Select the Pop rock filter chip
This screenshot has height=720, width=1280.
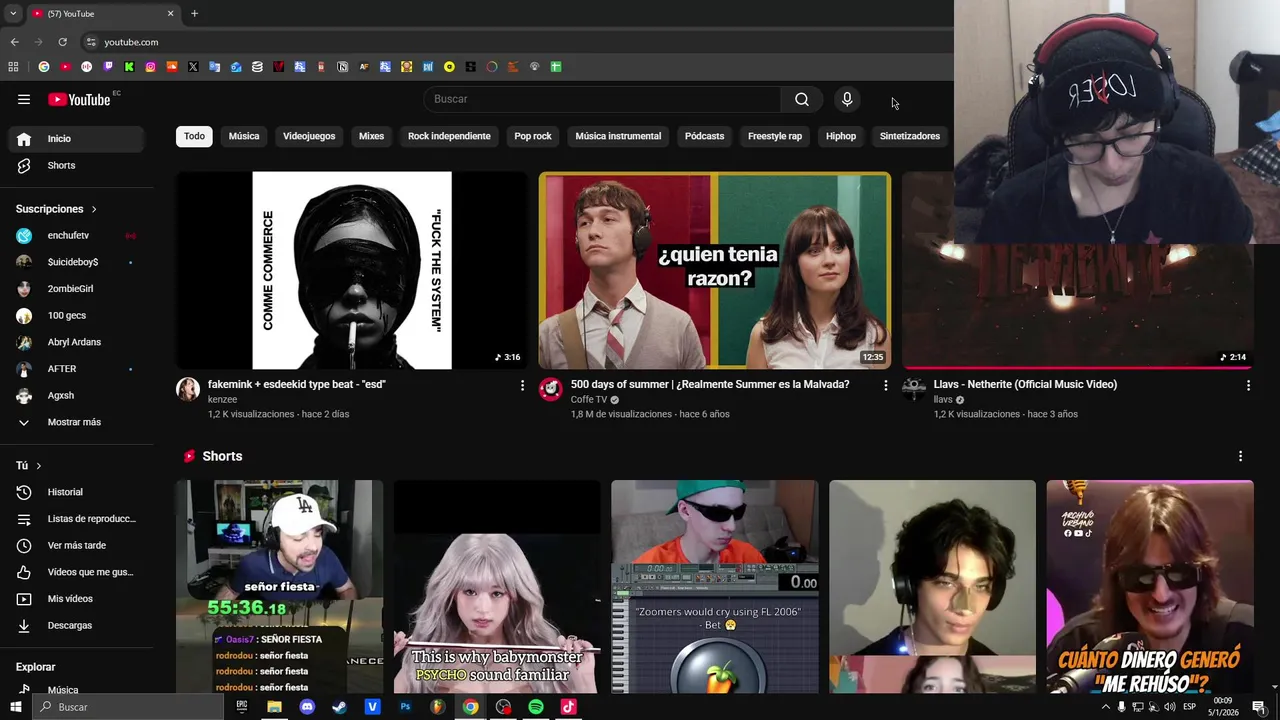point(533,136)
